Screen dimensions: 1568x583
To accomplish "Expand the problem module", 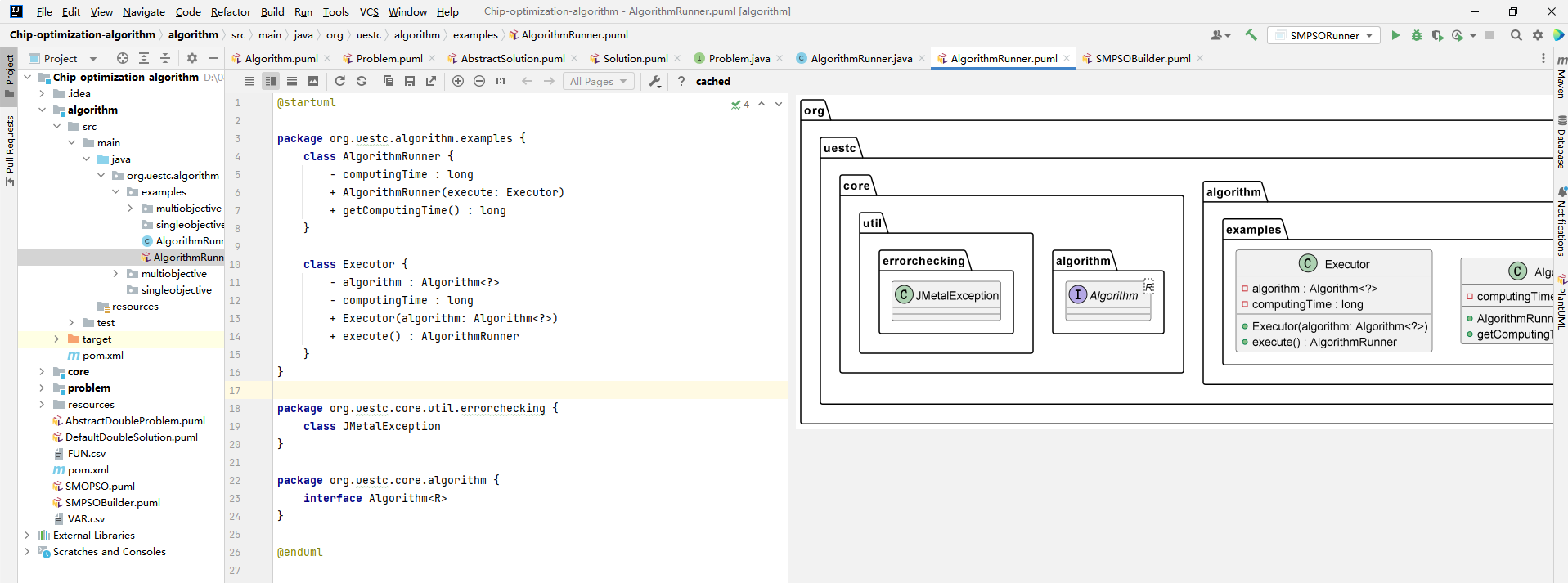I will click(x=43, y=388).
